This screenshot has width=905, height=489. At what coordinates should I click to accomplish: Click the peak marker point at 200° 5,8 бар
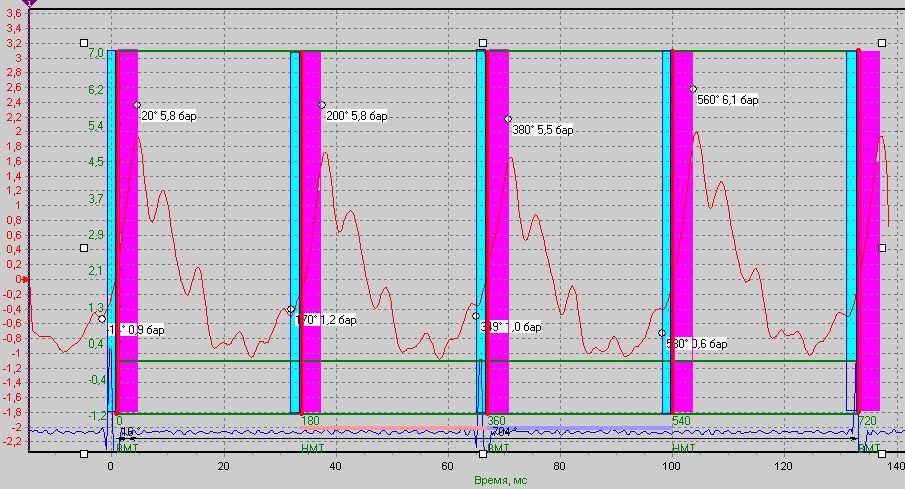tap(322, 105)
